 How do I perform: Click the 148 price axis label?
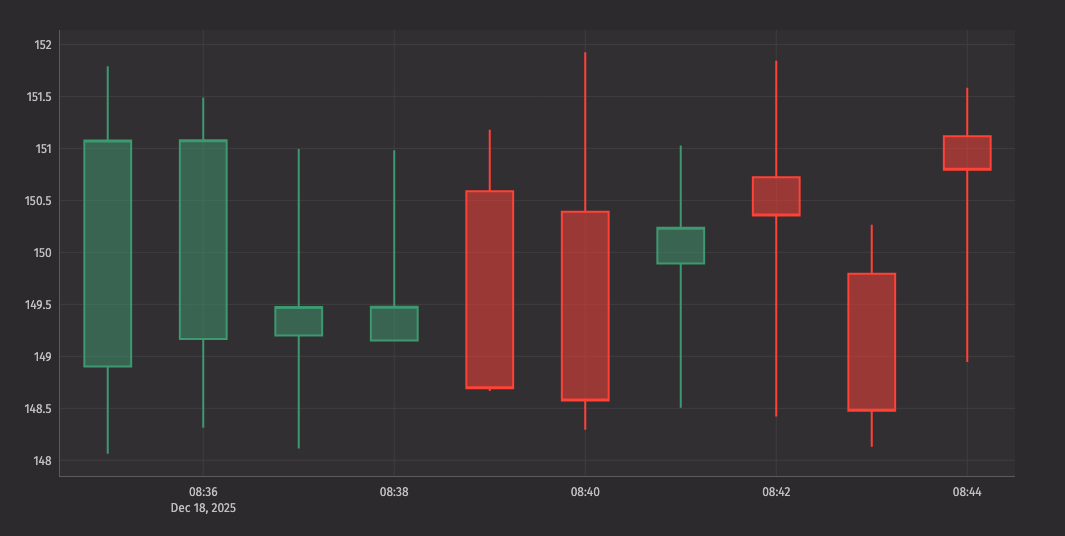tap(43, 461)
